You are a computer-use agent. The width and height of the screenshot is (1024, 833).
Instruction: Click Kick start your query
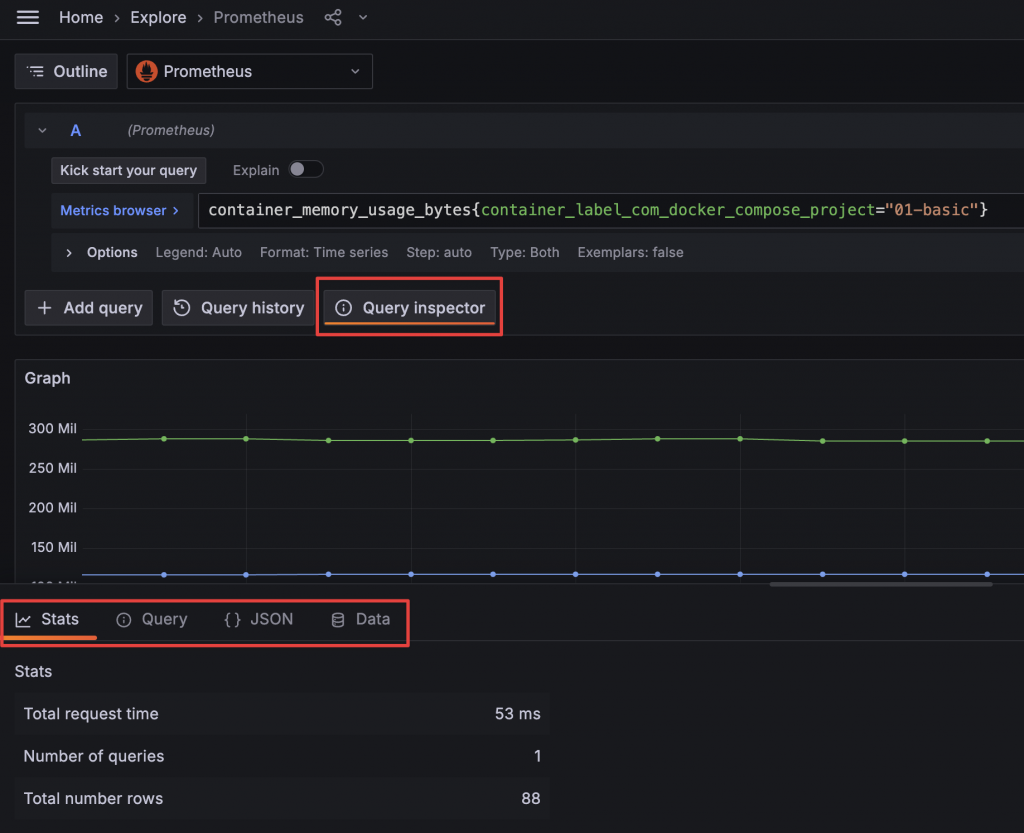point(129,170)
